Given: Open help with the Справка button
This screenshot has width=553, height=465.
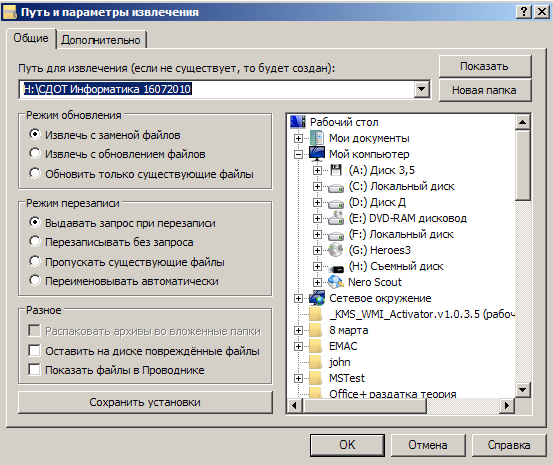Looking at the screenshot, I should (509, 445).
